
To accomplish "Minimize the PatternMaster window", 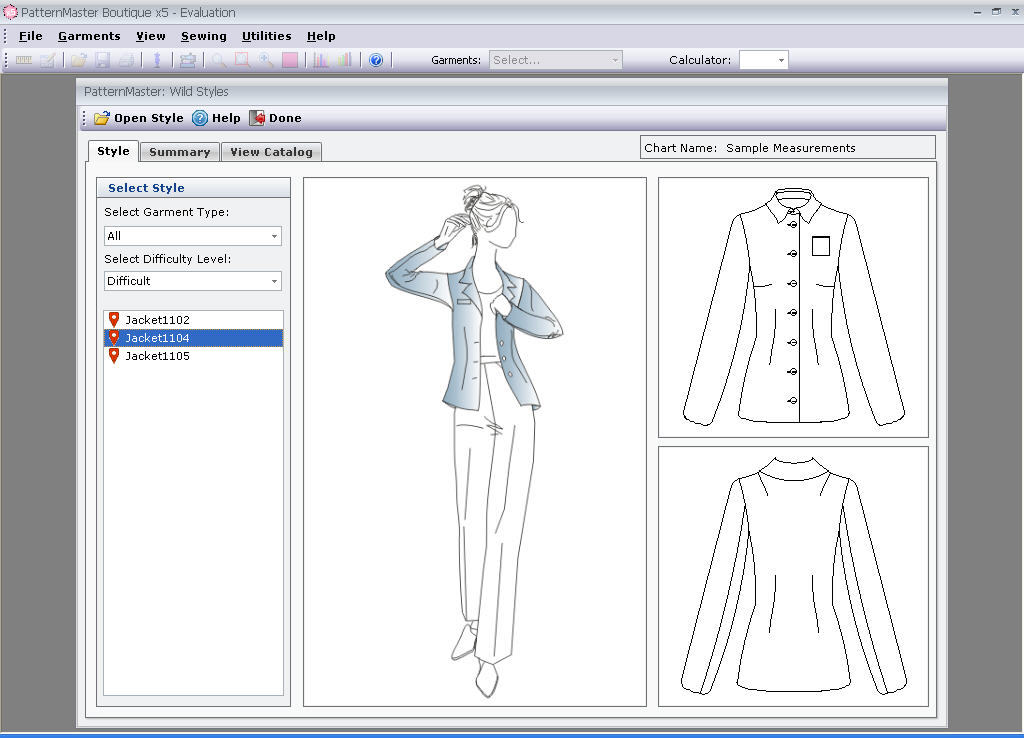I will (977, 12).
